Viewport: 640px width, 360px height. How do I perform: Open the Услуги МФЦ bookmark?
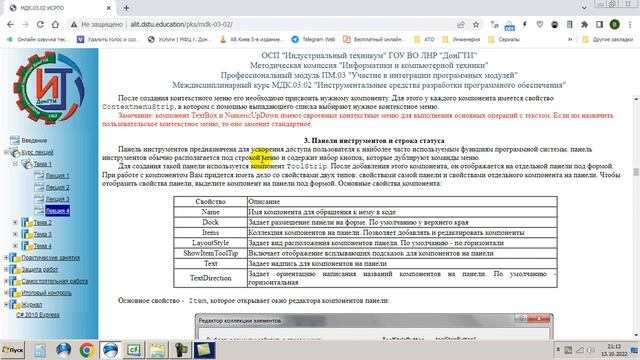point(180,40)
